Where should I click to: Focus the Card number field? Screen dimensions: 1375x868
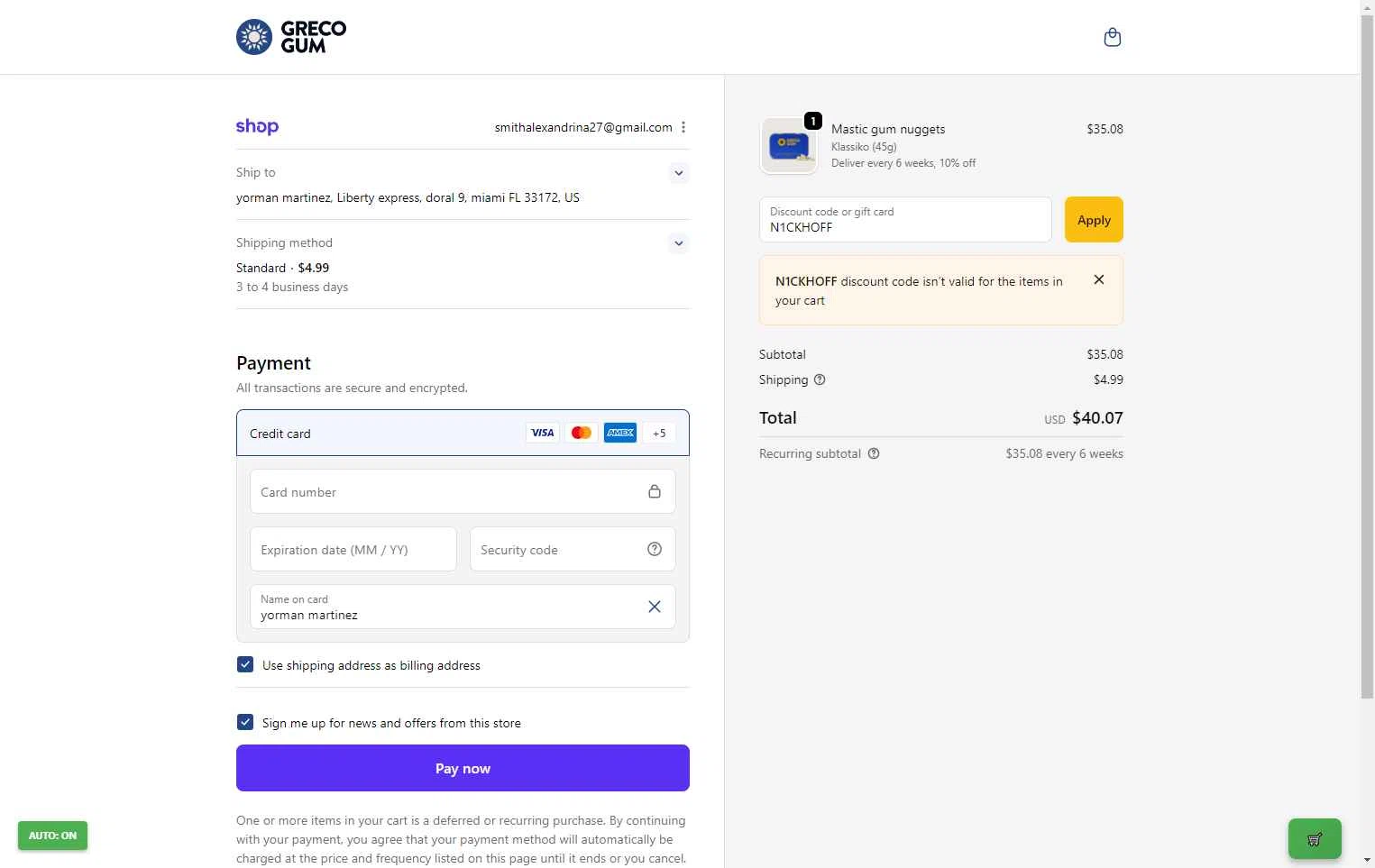pos(463,491)
